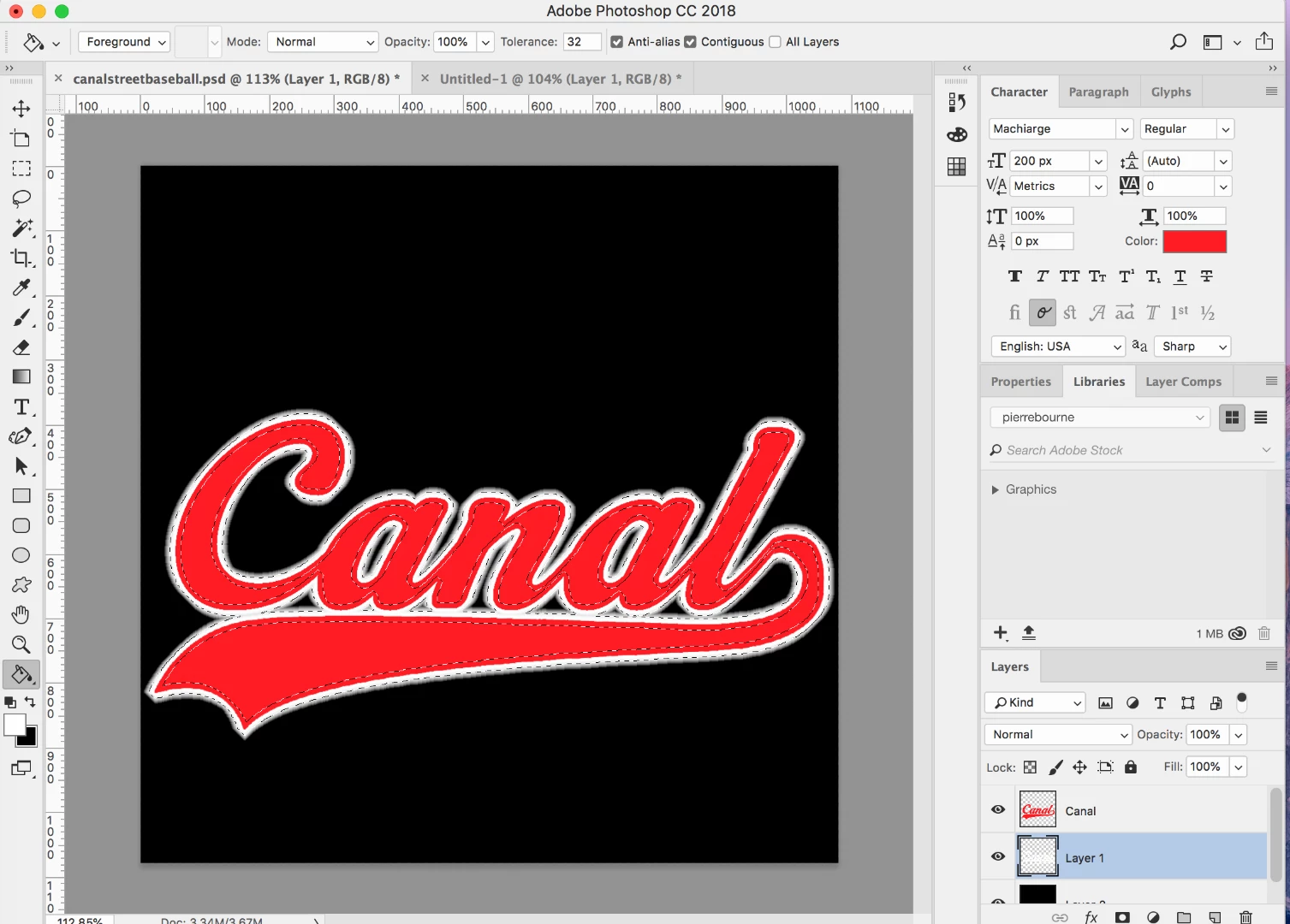
Task: Open the pierrebourne library dropdown
Action: coord(1101,418)
